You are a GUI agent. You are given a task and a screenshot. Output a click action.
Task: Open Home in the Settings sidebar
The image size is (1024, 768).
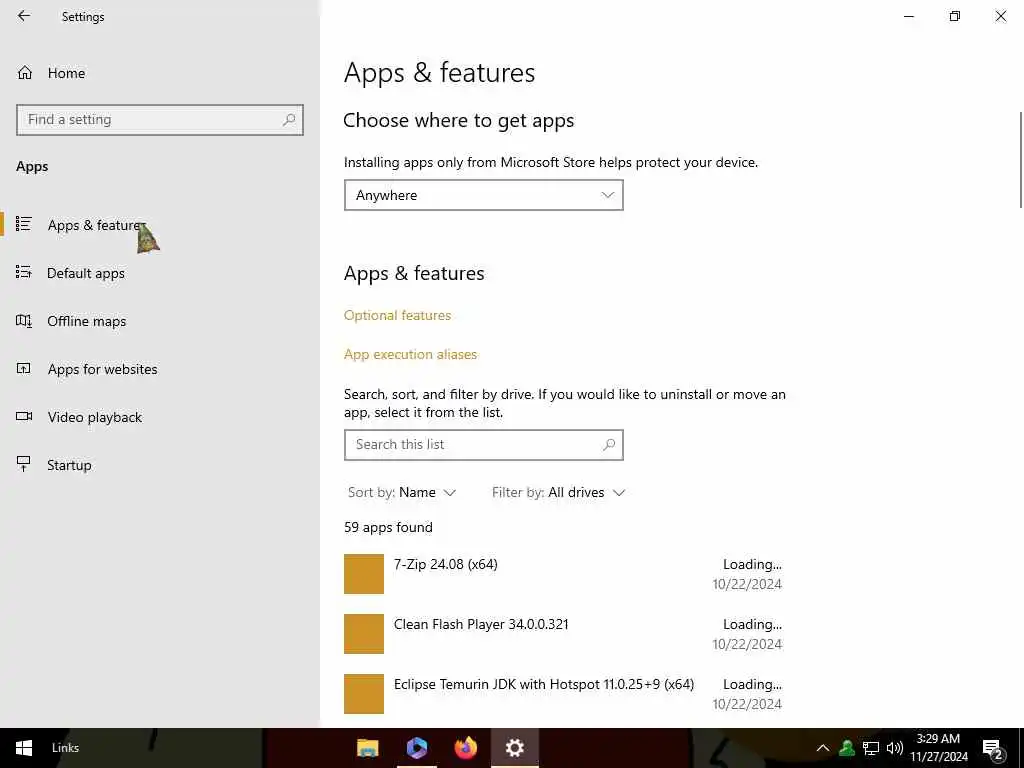coord(66,73)
